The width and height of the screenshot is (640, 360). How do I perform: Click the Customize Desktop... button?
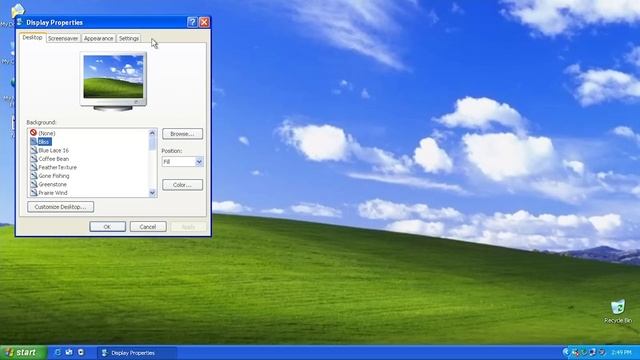[60, 207]
